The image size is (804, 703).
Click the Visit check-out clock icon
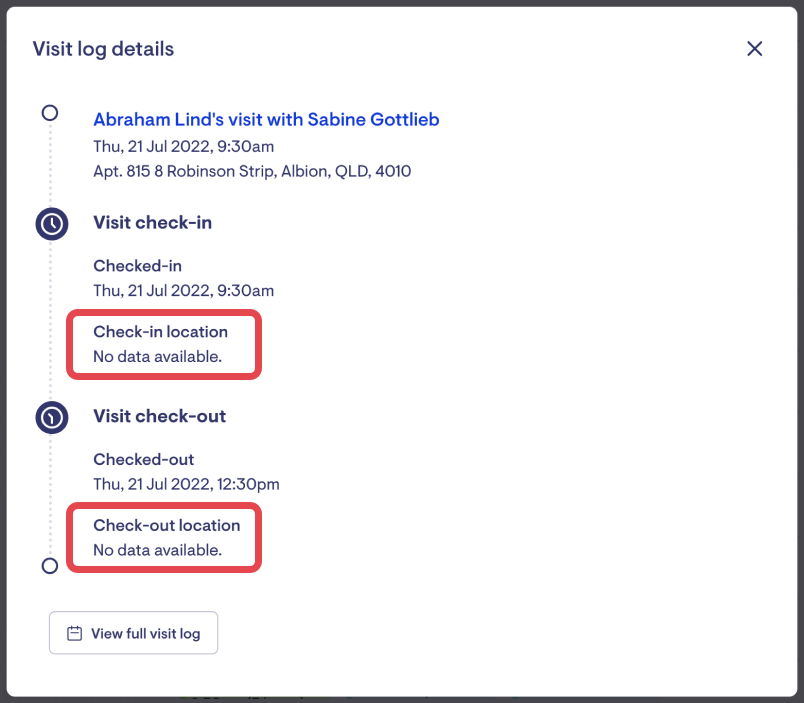[x=52, y=416]
